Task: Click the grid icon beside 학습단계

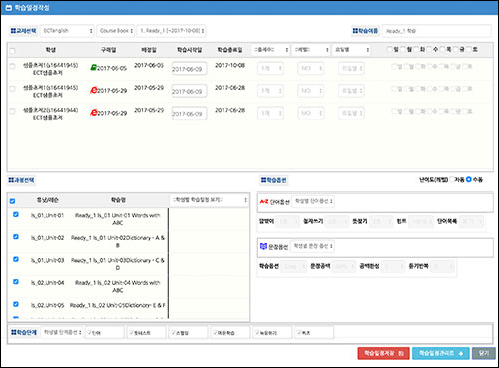Action: click(14, 332)
